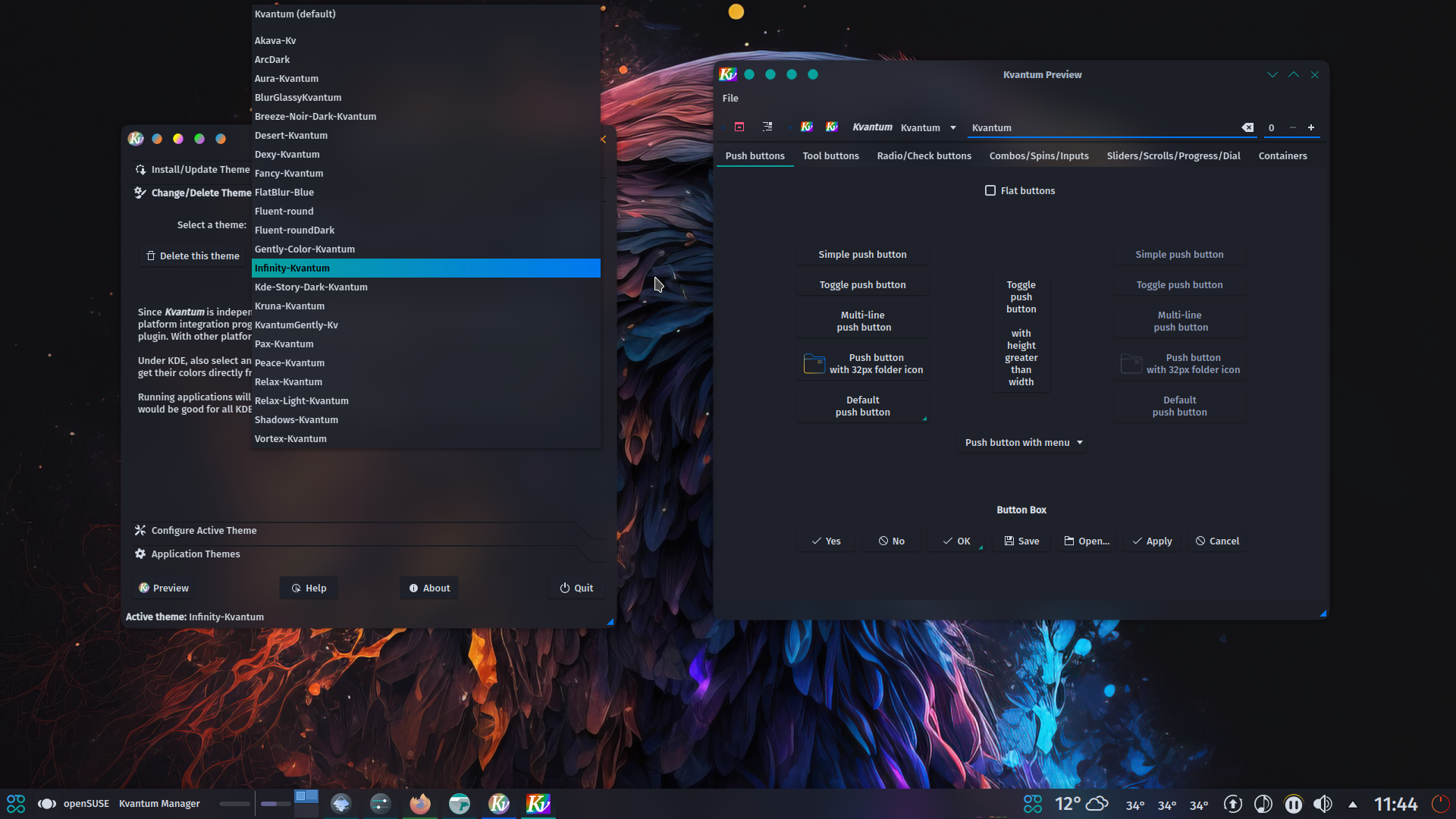Select the highlighted Infinity-Kvantum theme entry
The width and height of the screenshot is (1456, 819).
coord(425,268)
